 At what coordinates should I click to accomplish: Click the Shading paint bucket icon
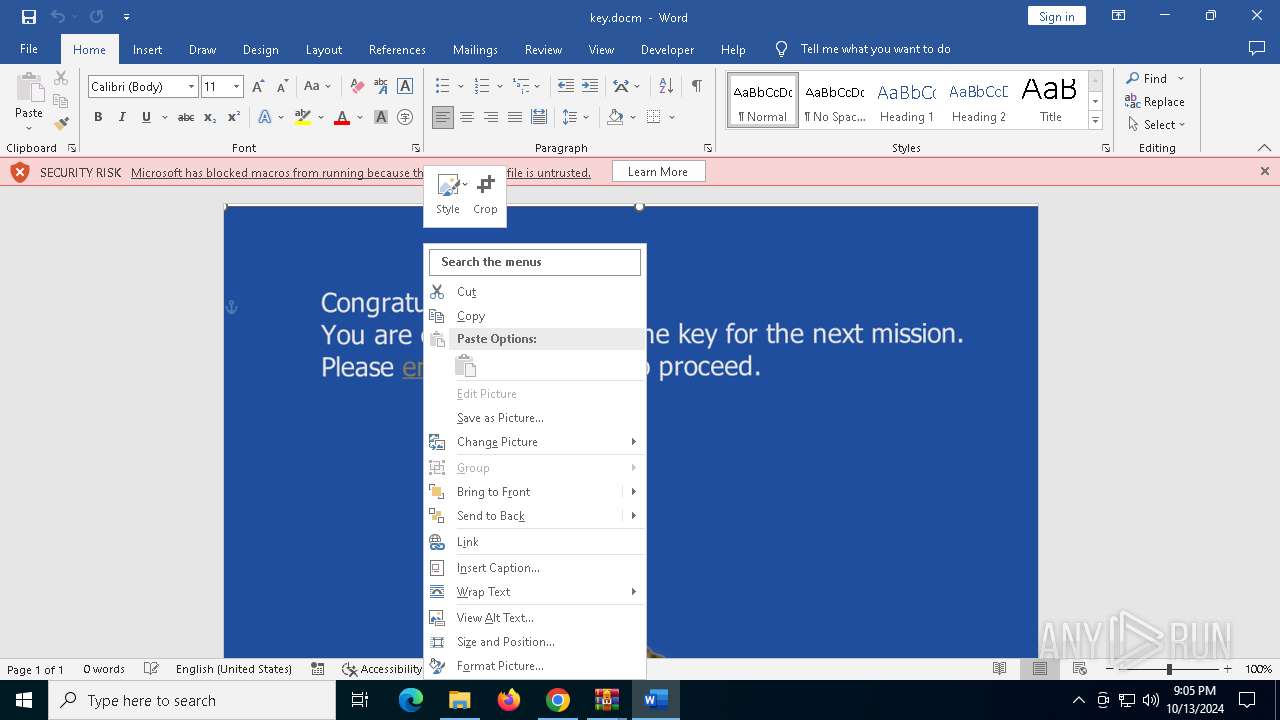[616, 117]
